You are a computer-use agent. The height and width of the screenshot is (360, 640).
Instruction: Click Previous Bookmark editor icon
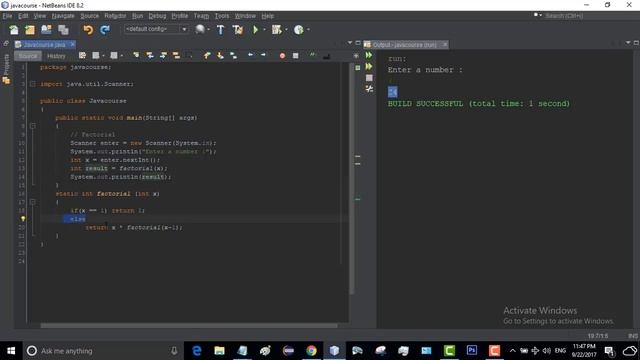click(x=207, y=56)
